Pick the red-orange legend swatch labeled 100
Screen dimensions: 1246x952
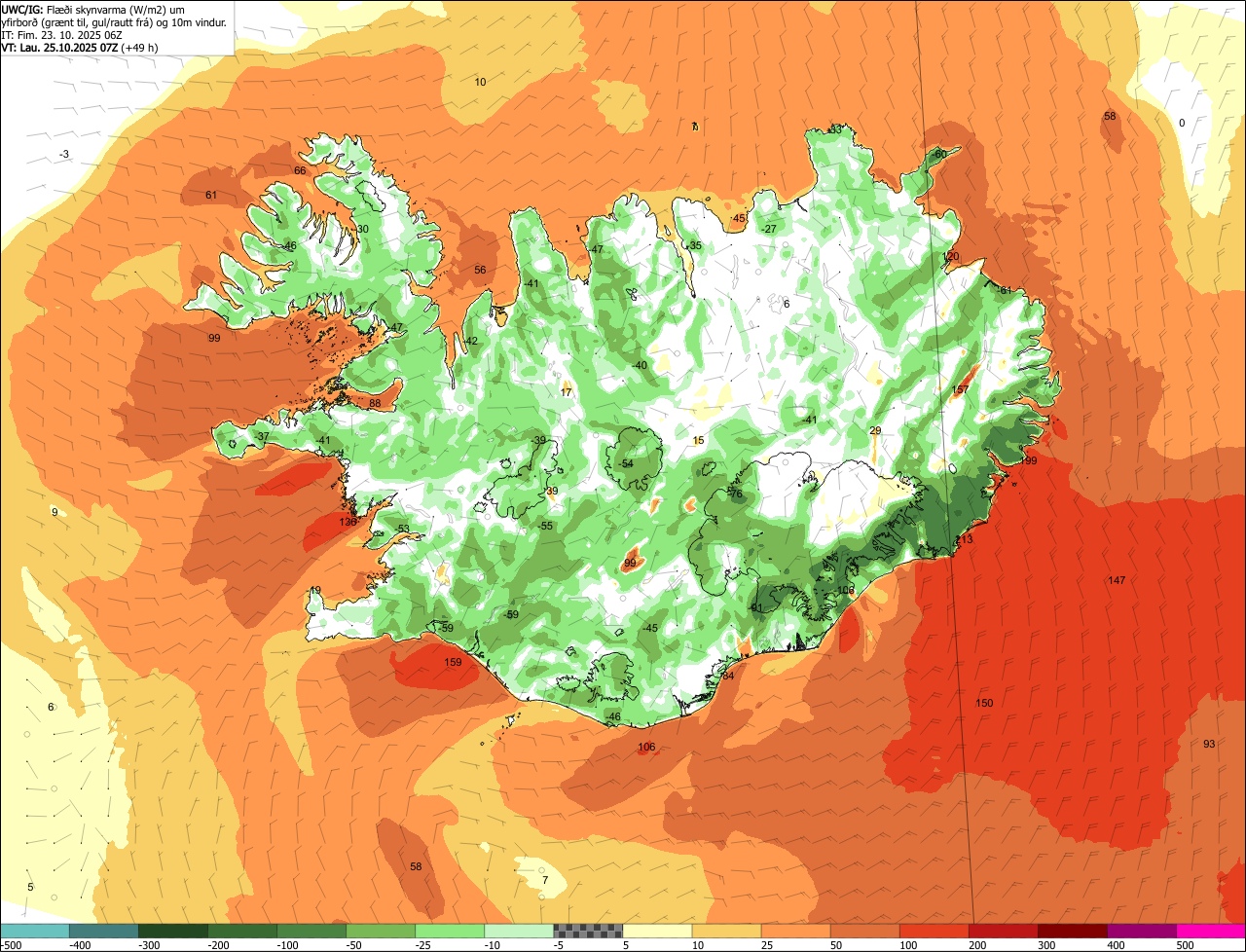coord(934,931)
